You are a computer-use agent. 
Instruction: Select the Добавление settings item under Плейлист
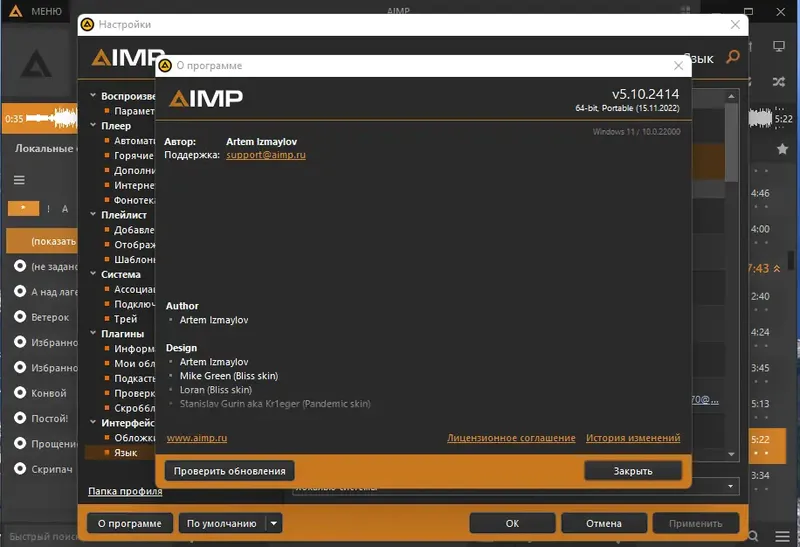point(134,230)
